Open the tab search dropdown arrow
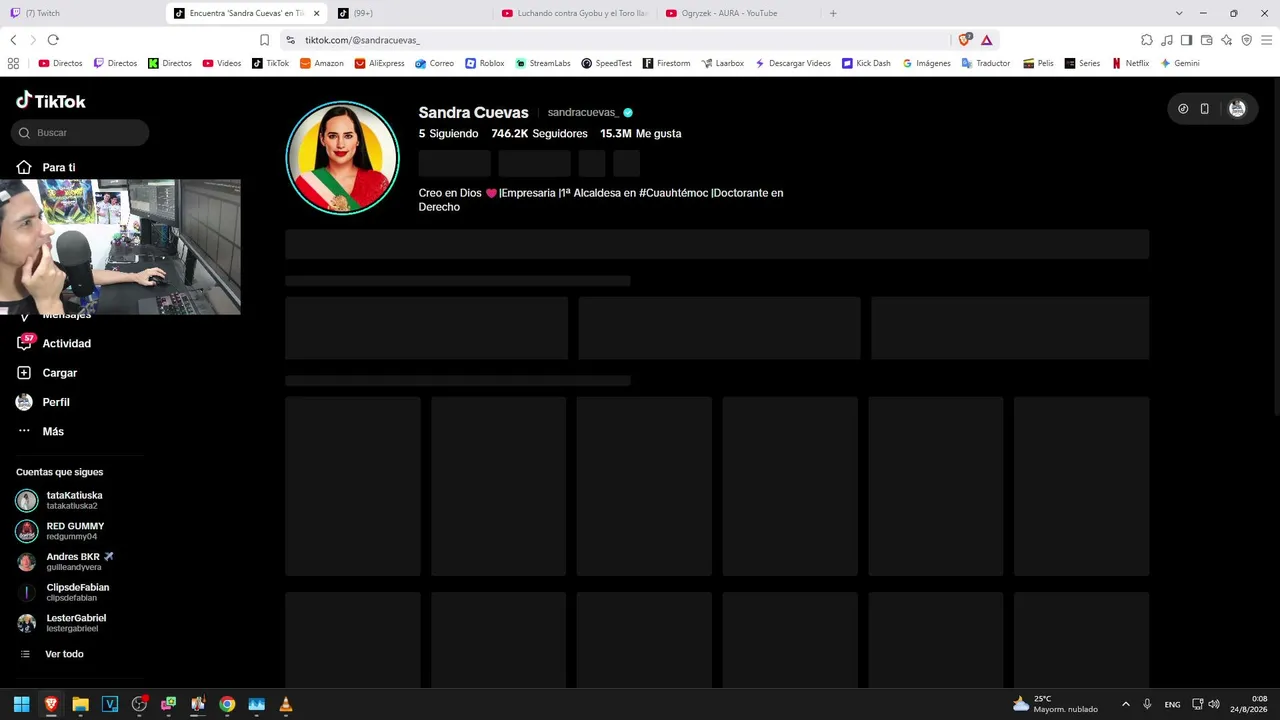 pos(1179,13)
